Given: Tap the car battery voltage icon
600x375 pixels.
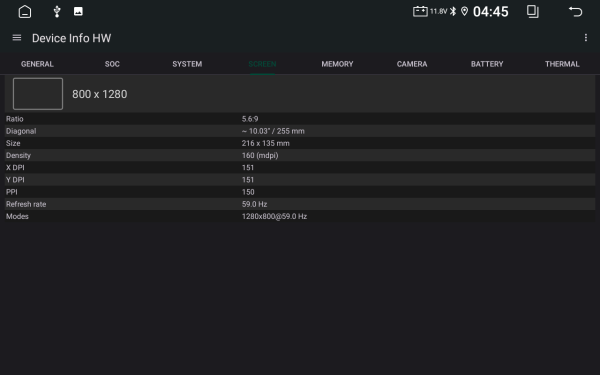Looking at the screenshot, I should click(420, 11).
